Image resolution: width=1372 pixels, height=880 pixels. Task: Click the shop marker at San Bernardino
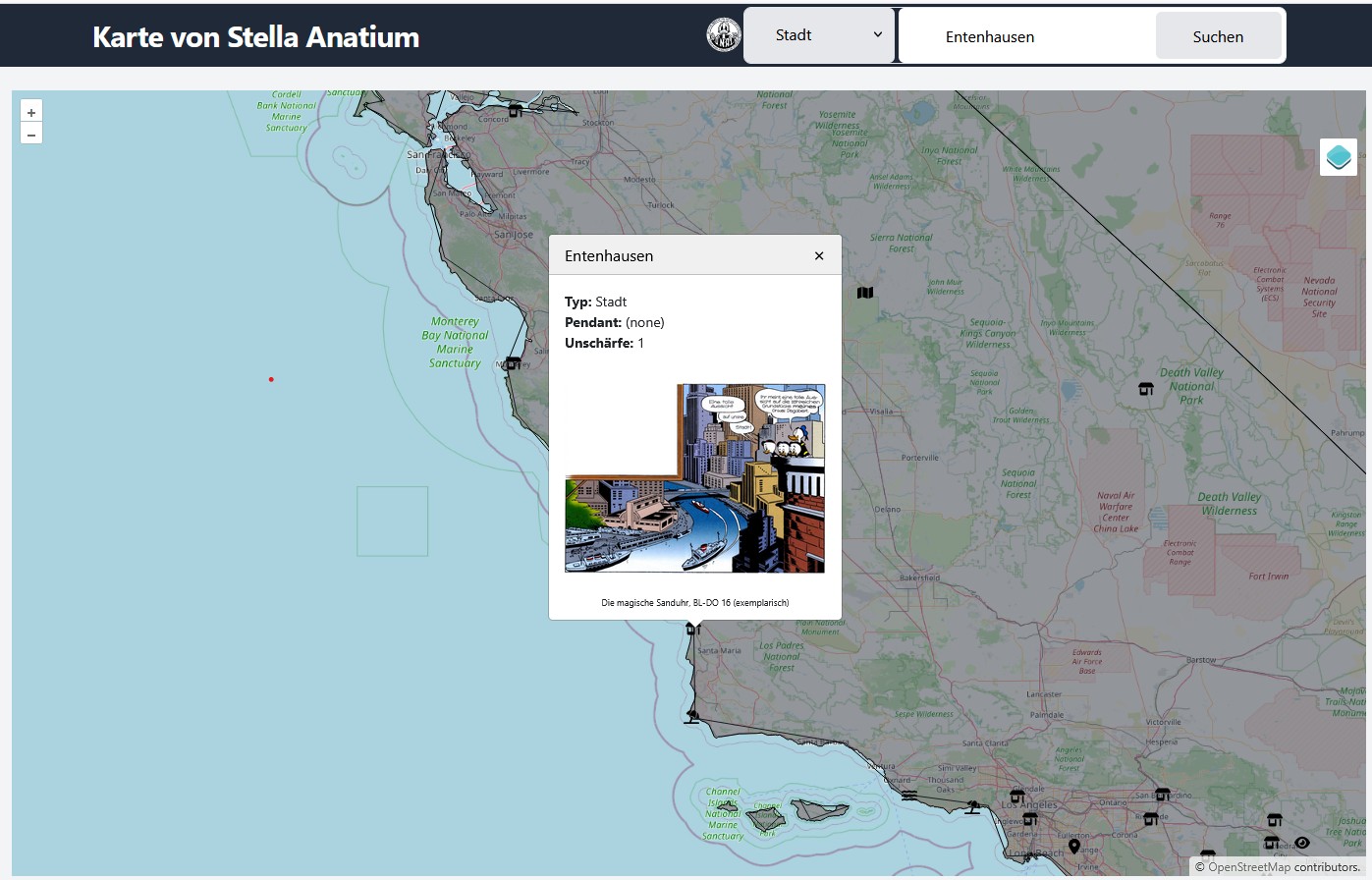pyautogui.click(x=1162, y=794)
